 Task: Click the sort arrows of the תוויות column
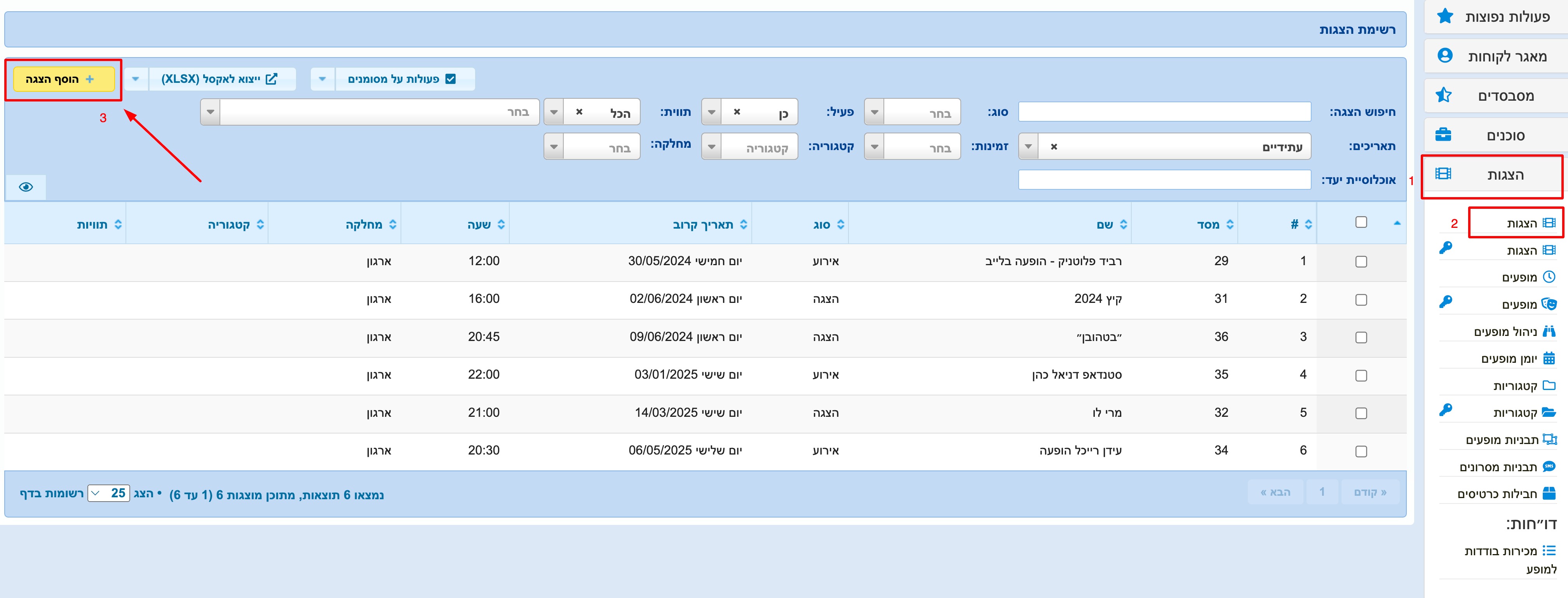click(x=118, y=225)
